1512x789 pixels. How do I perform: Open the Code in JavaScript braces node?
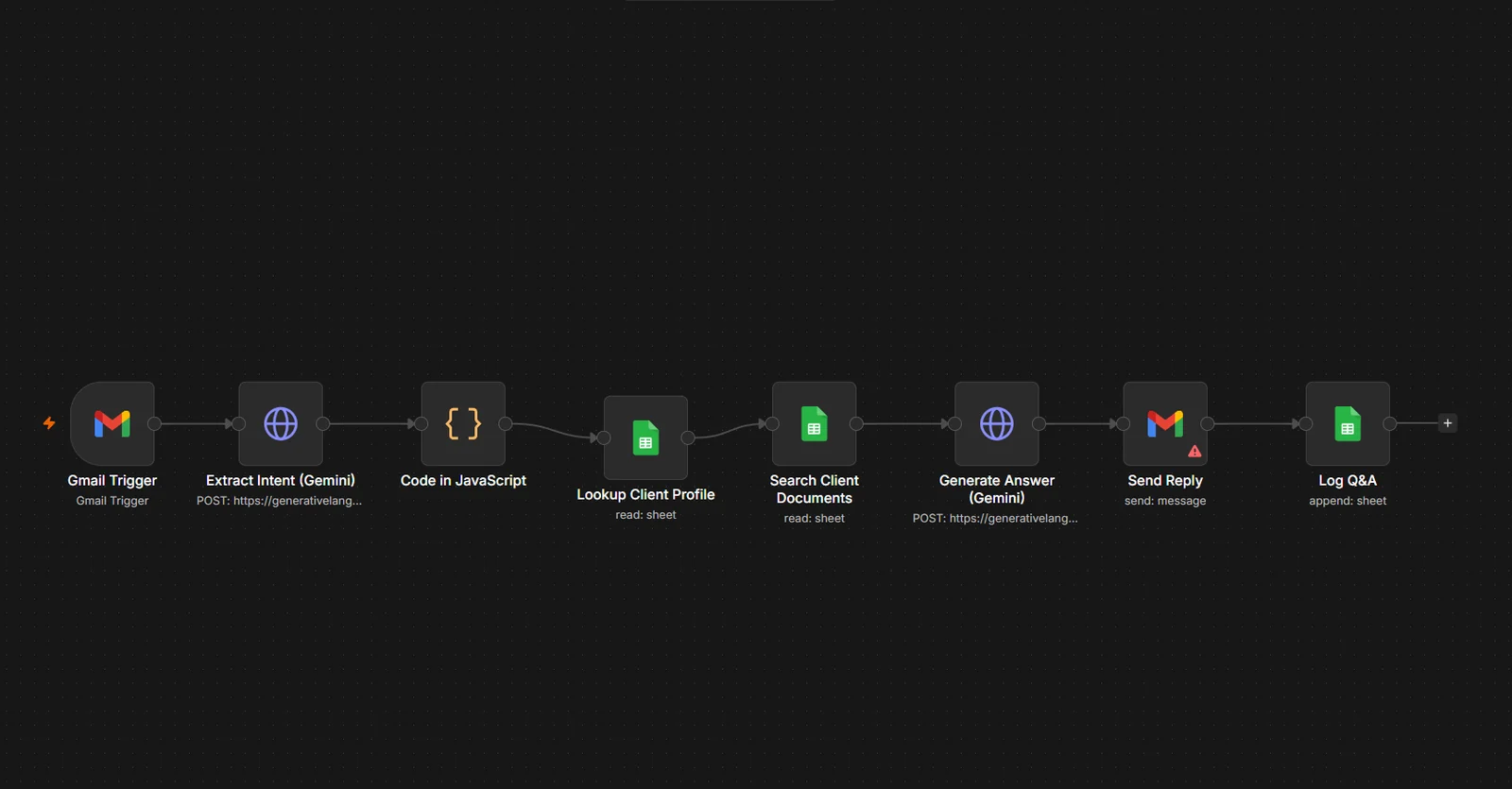(x=463, y=423)
